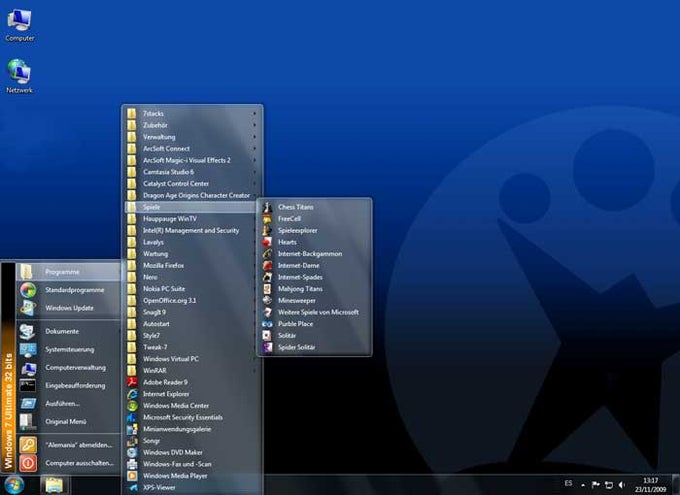Image resolution: width=680 pixels, height=495 pixels.
Task: Switch to Original Menü
Action: pyautogui.click(x=69, y=421)
